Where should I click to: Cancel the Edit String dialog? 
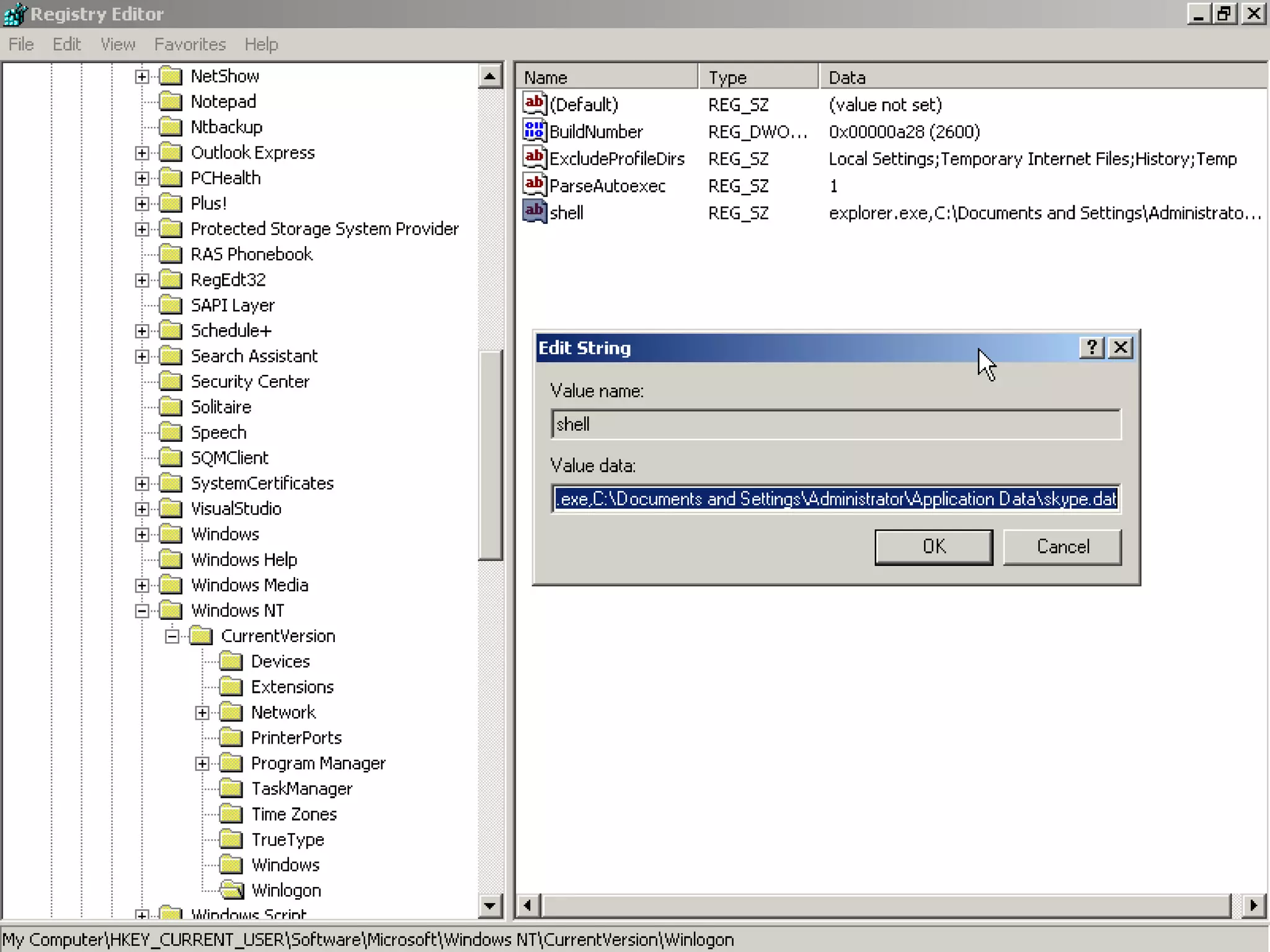coord(1062,547)
